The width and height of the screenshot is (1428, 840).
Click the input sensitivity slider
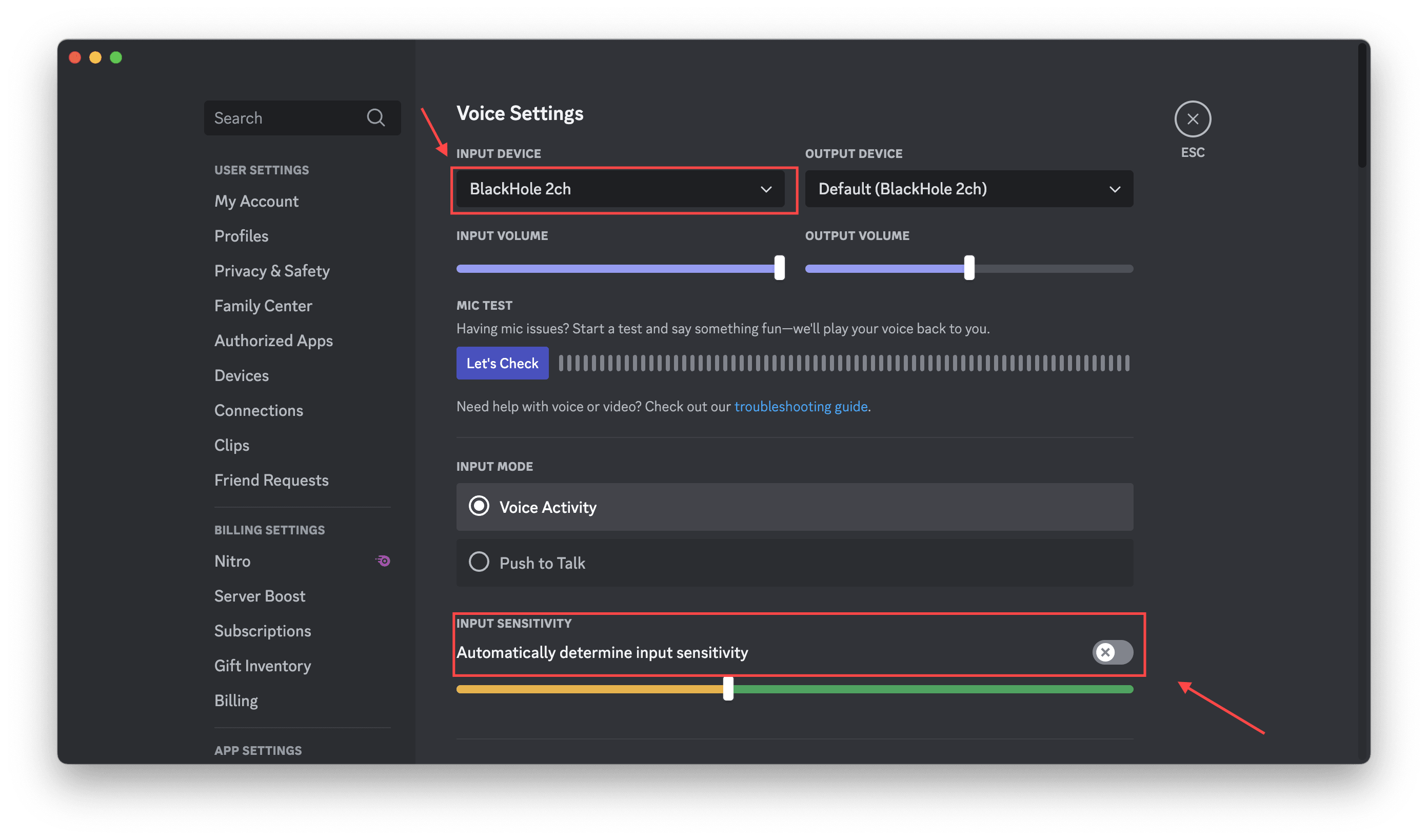pyautogui.click(x=729, y=689)
